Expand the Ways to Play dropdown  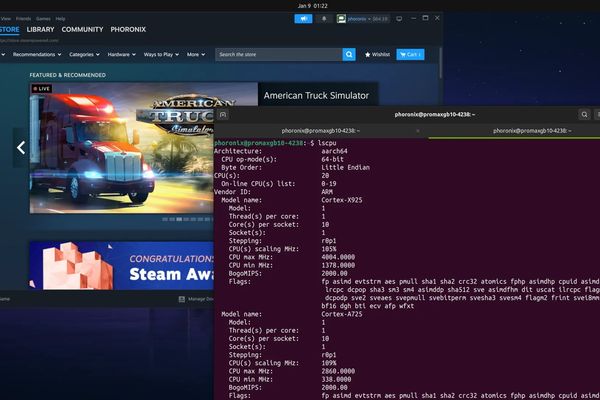[x=161, y=54]
